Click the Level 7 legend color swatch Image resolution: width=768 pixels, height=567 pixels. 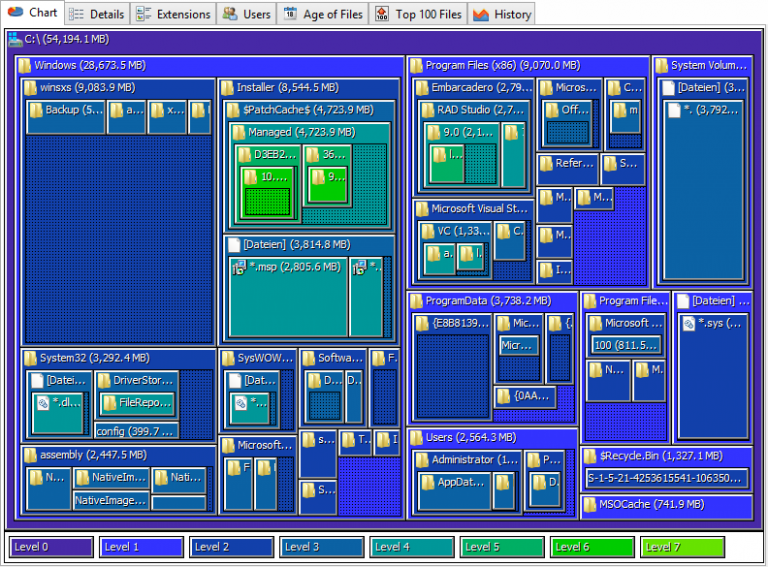[x=684, y=547]
